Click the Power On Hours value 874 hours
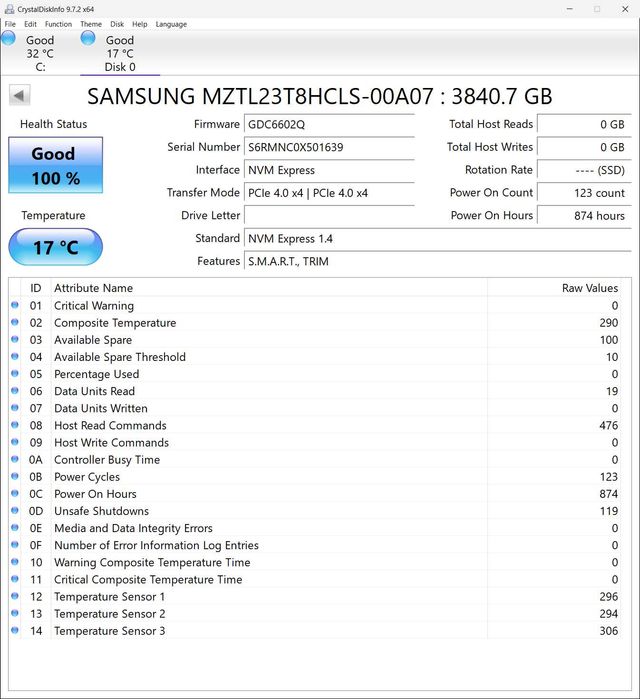The image size is (640, 699). [584, 216]
